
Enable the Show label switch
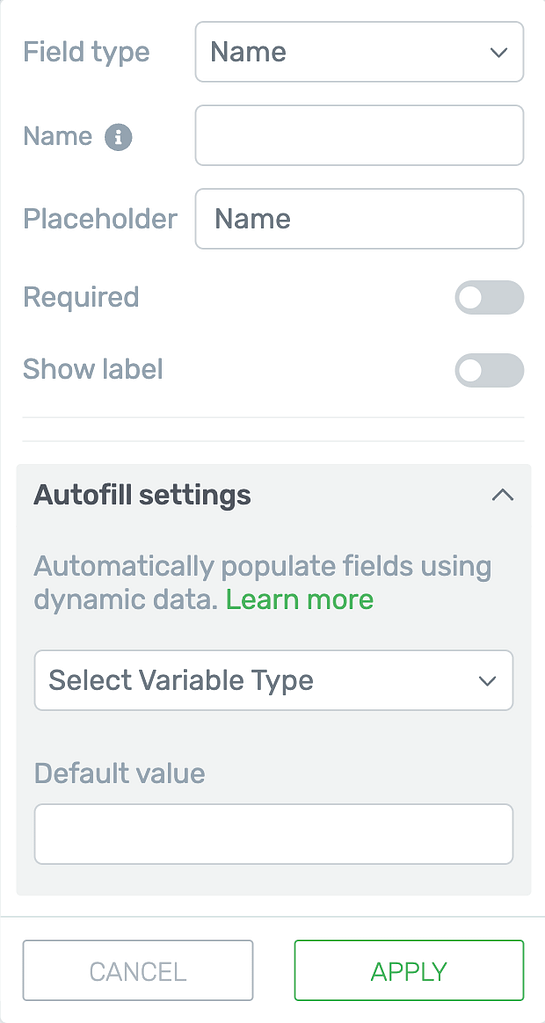[x=490, y=371]
